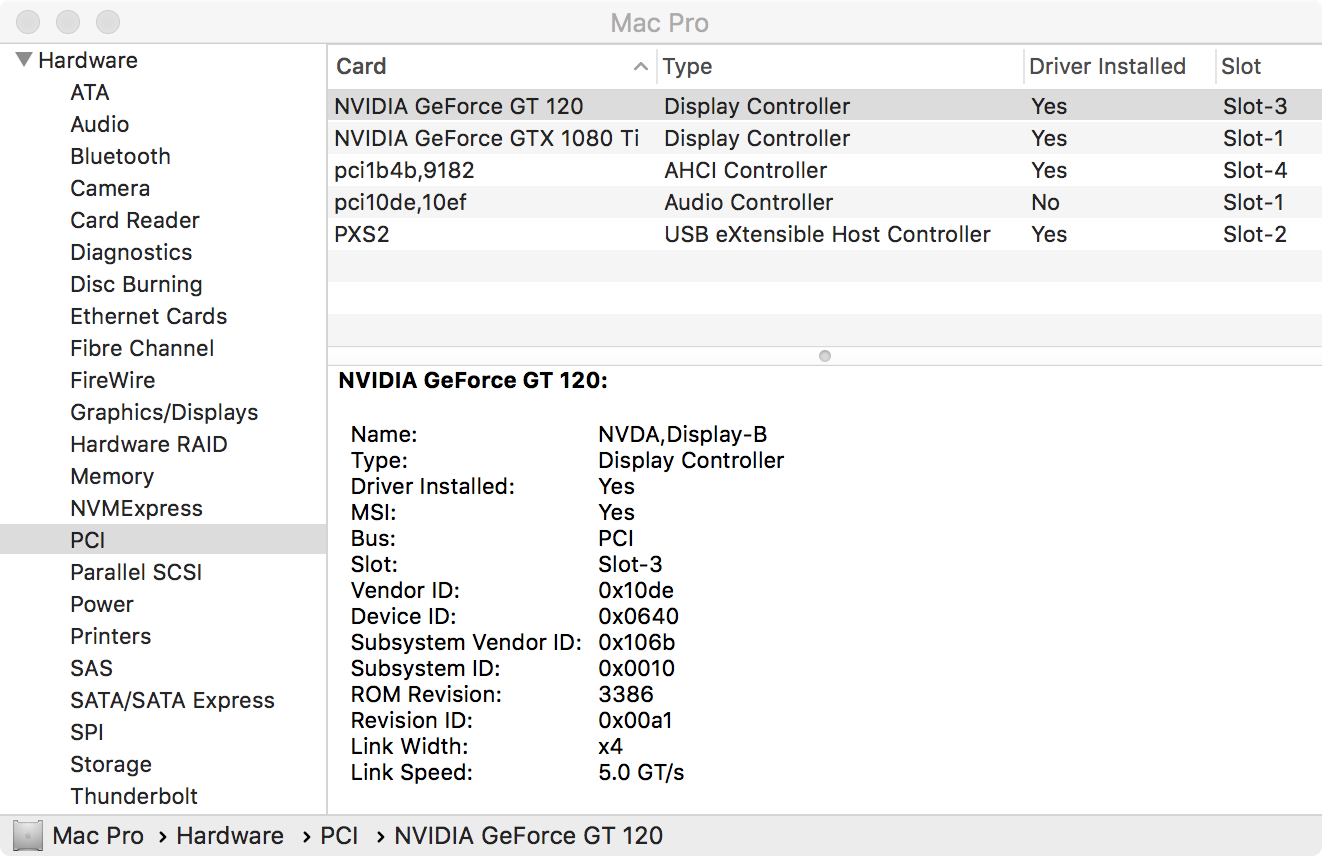The image size is (1322, 856).
Task: Select ATA in the sidebar
Action: (x=90, y=92)
